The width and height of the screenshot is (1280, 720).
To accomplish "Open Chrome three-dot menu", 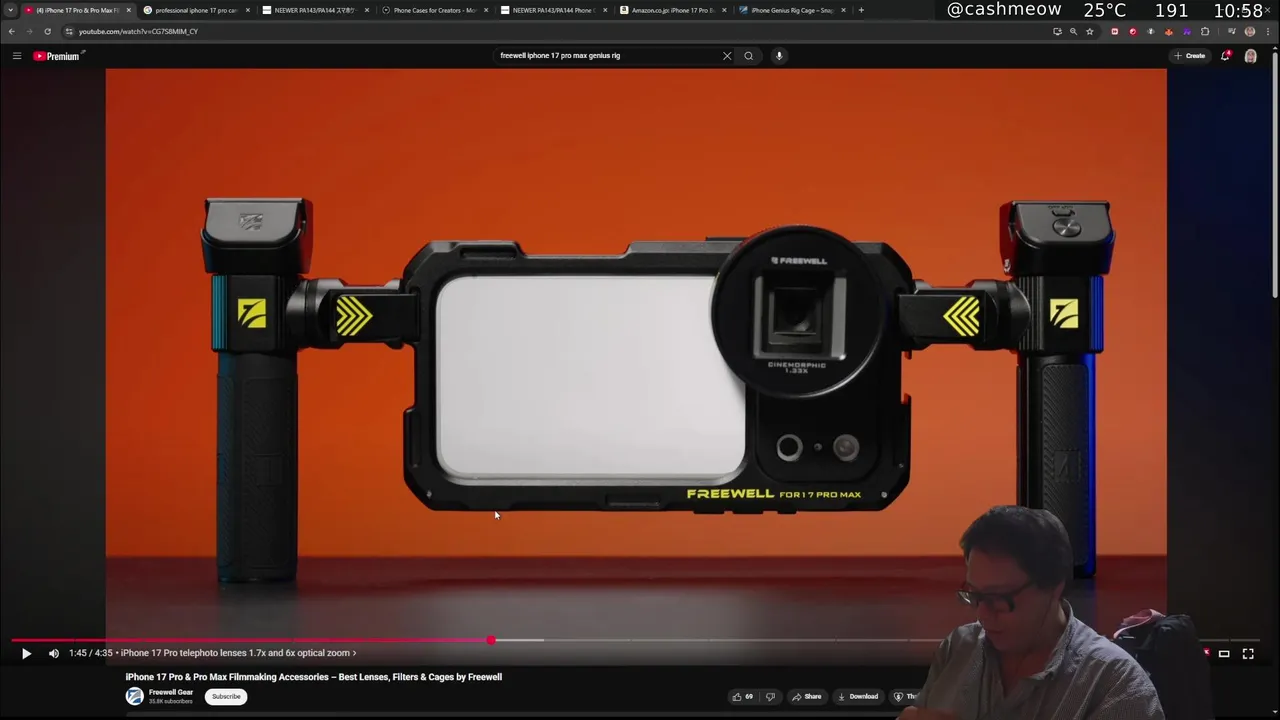I will (x=1268, y=31).
